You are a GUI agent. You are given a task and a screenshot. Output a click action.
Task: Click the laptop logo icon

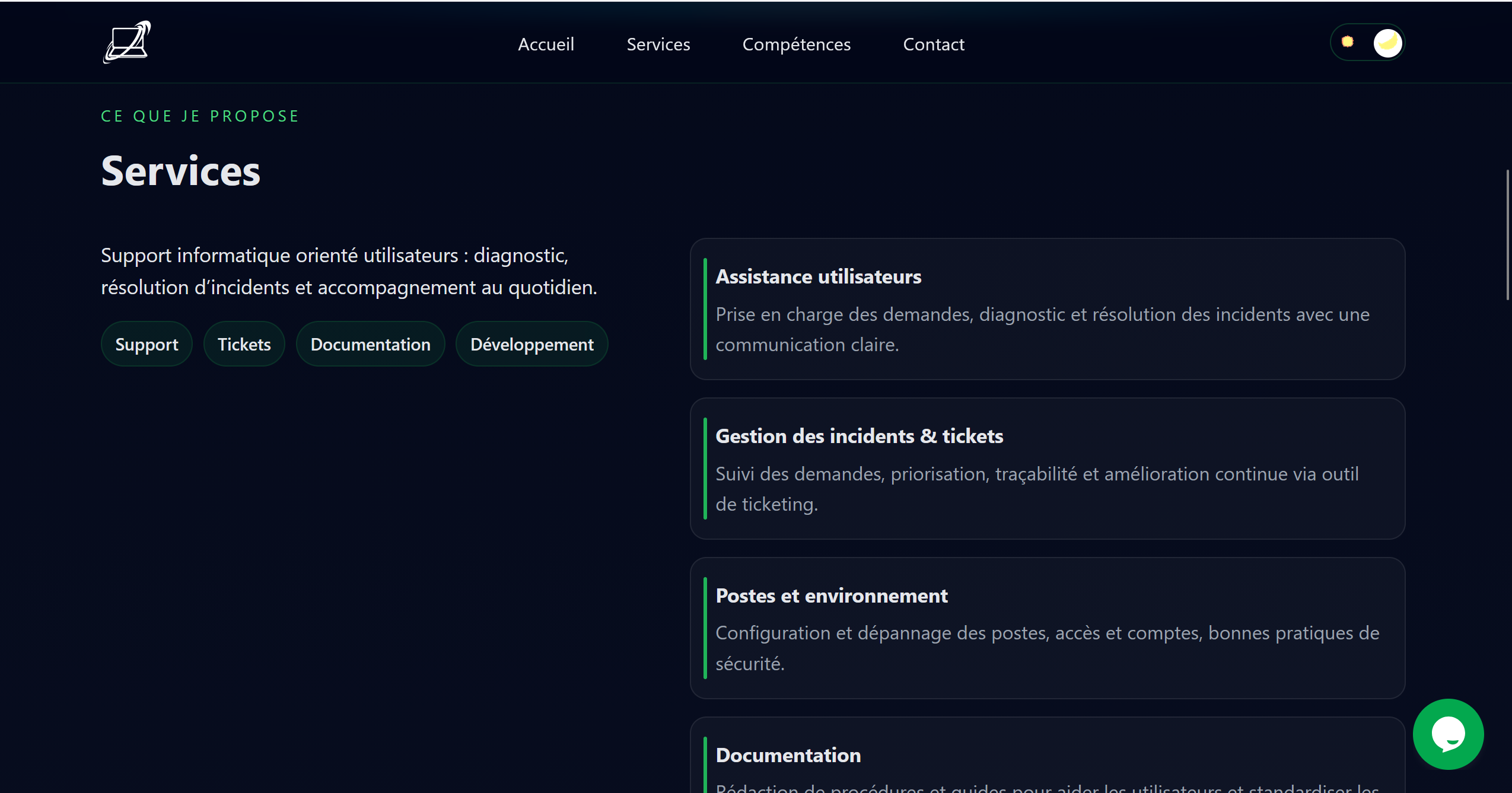(x=126, y=42)
